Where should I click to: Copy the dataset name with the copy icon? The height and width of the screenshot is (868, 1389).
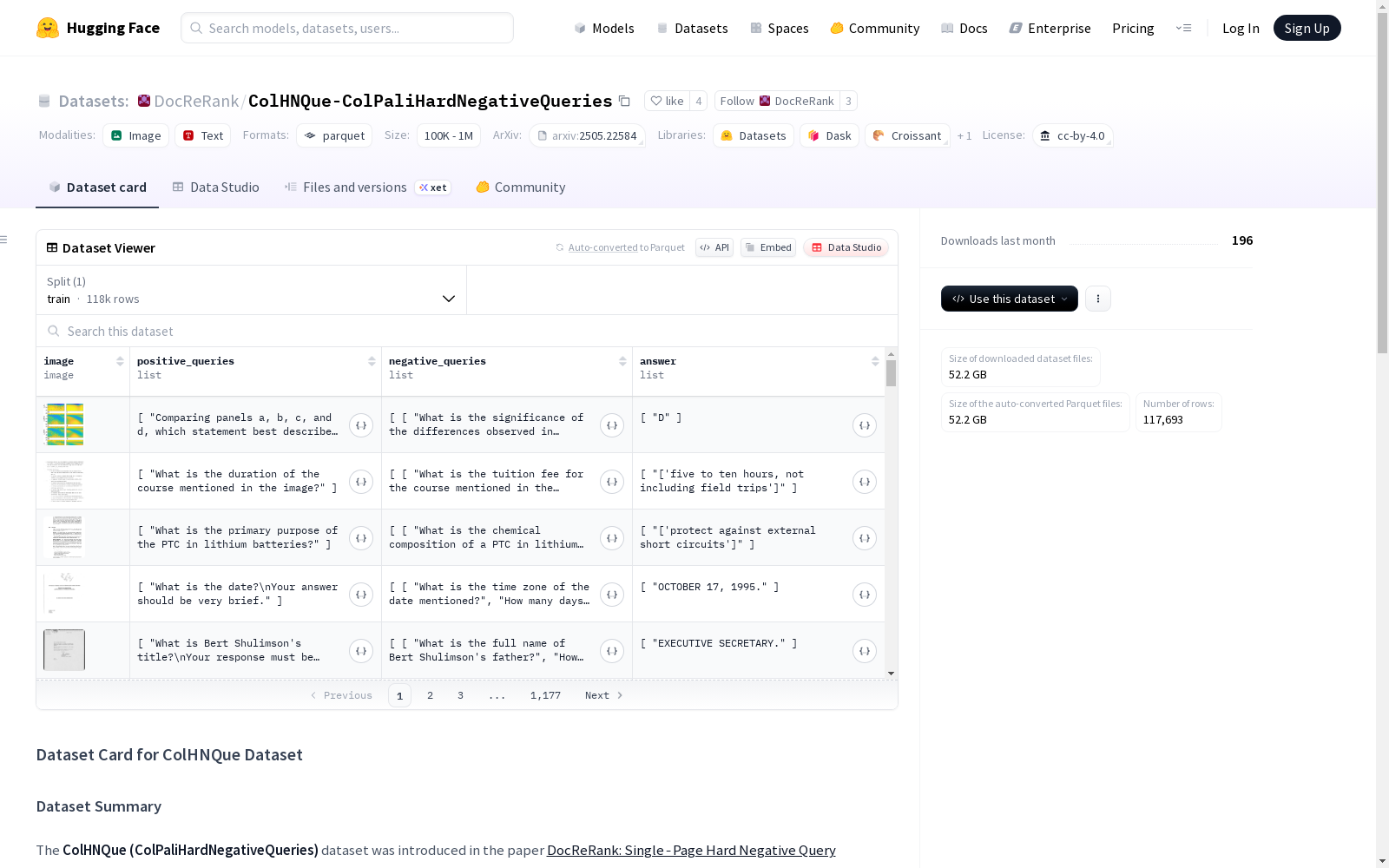click(x=624, y=101)
